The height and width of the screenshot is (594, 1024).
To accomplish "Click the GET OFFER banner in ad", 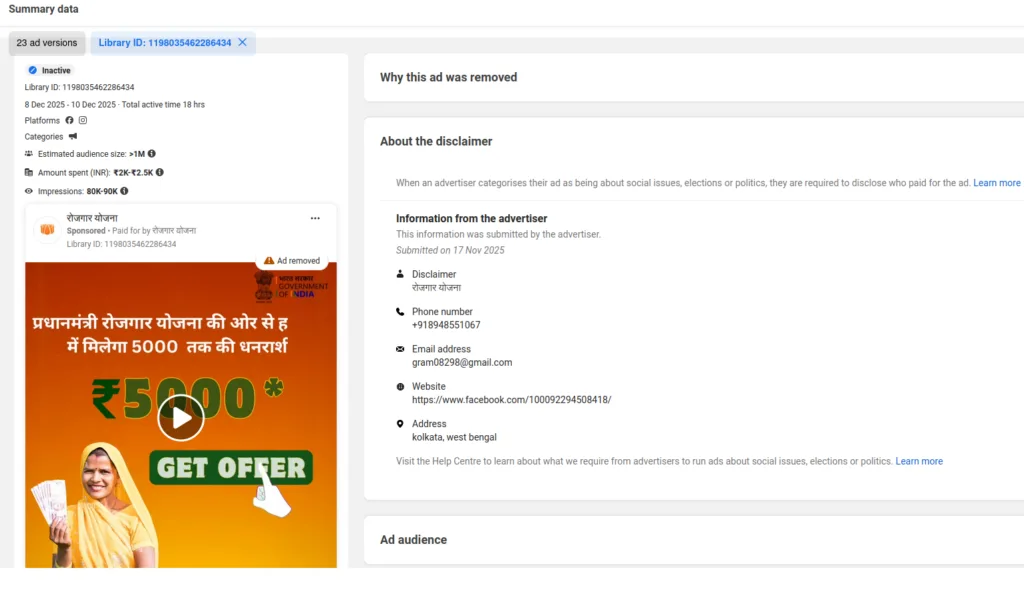I will click(231, 467).
